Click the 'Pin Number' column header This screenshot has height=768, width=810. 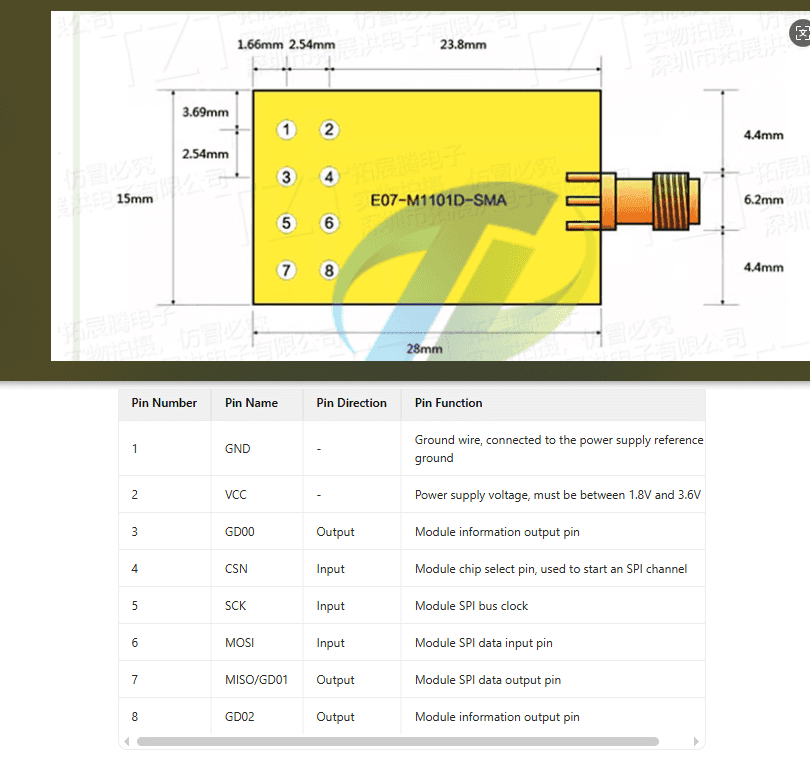164,403
